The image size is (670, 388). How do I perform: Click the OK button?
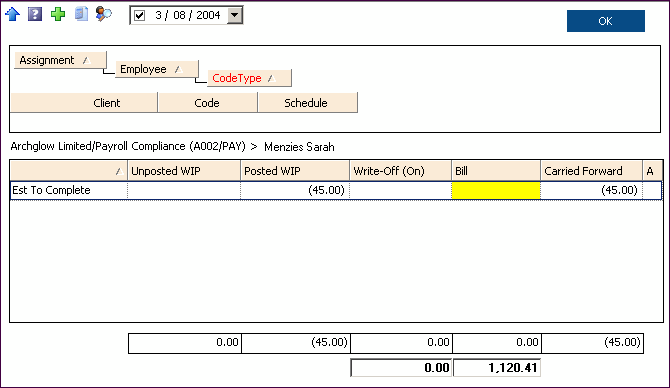[x=605, y=21]
